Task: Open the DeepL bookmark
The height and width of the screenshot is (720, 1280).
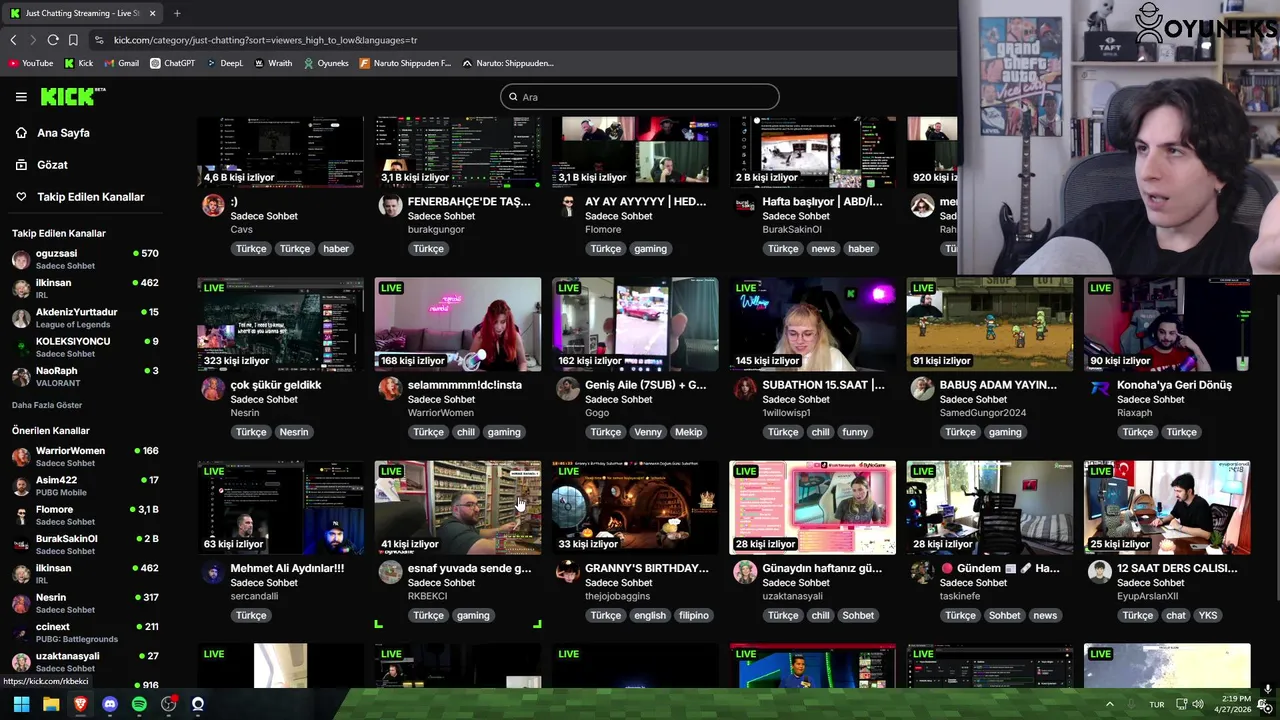Action: [x=225, y=63]
